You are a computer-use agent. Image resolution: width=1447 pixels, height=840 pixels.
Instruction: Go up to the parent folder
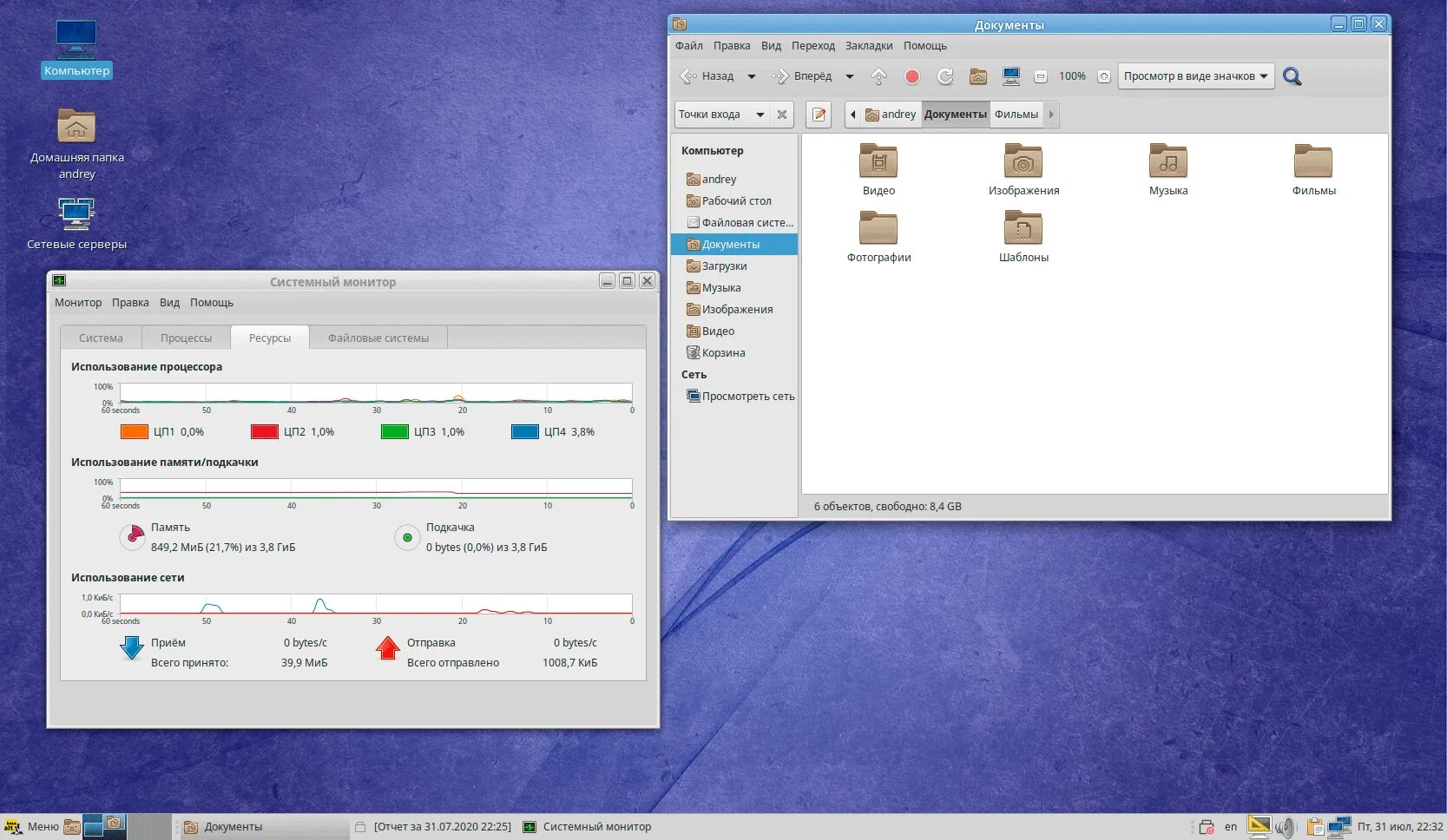pyautogui.click(x=878, y=76)
